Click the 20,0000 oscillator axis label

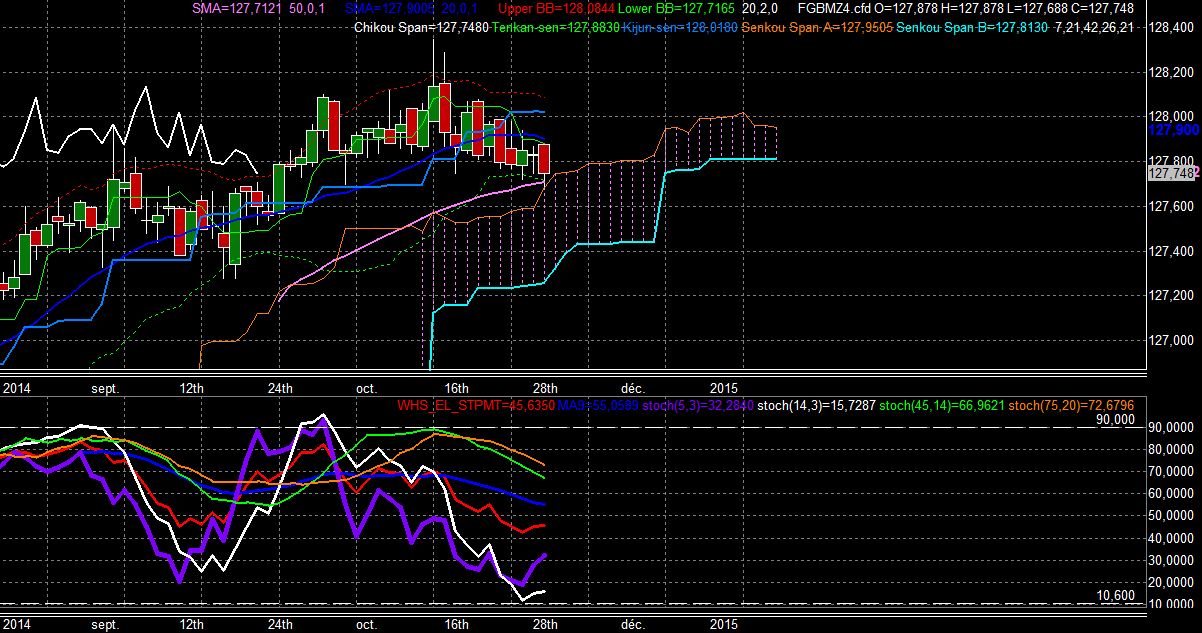pyautogui.click(x=1172, y=582)
